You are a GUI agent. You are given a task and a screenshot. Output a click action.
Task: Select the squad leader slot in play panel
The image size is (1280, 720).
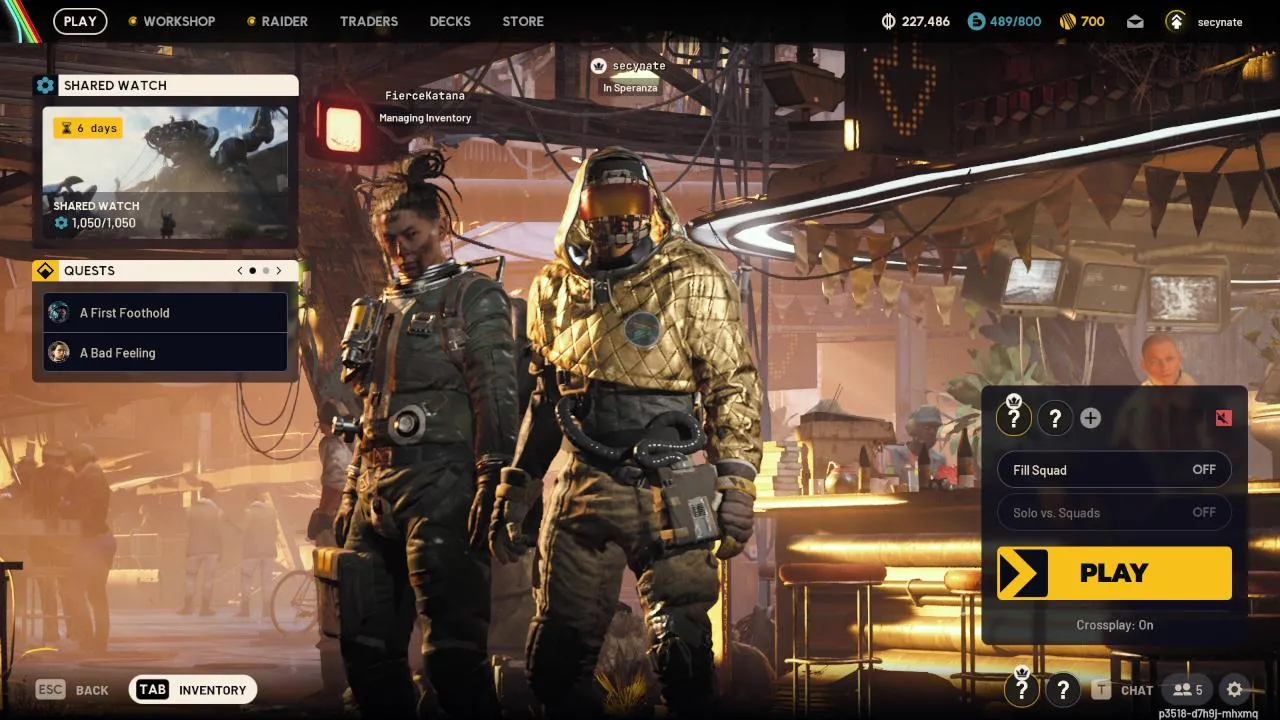[1013, 417]
